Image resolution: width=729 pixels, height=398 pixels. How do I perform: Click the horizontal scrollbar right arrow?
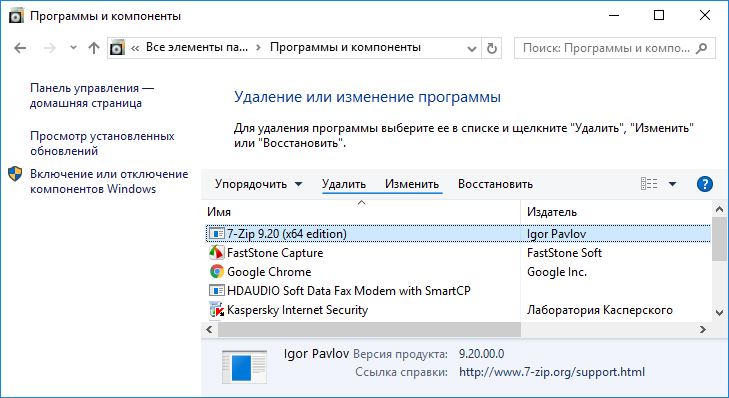coord(702,330)
